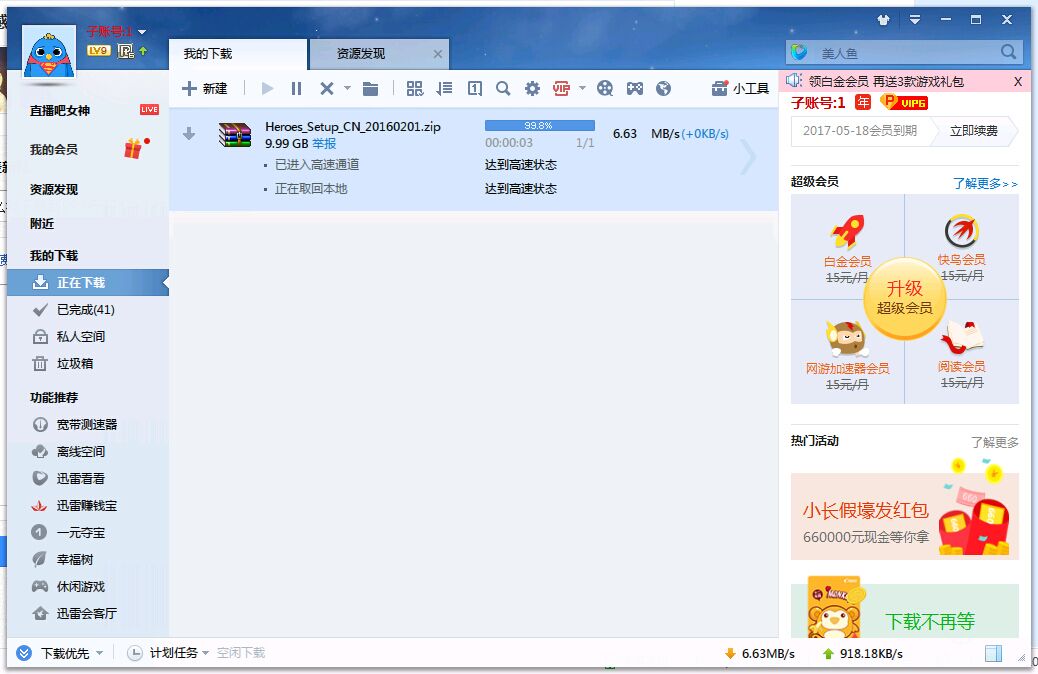Screen dimensions: 1038x674
Task: Start the download with the play icon
Action: point(267,89)
